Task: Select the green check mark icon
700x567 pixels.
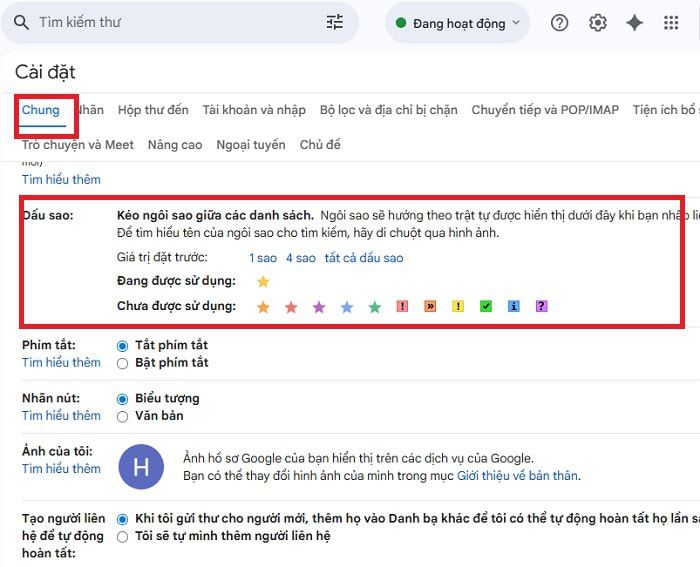Action: (486, 306)
